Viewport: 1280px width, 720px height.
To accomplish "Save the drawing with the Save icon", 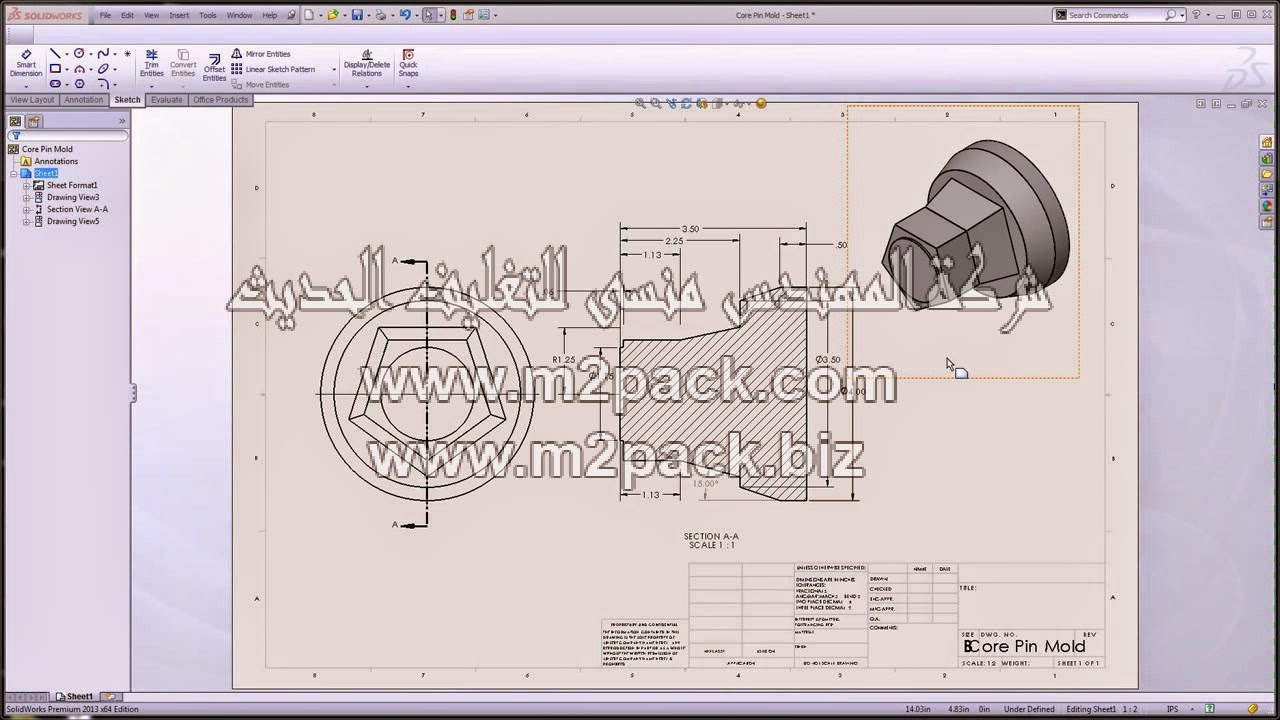I will pyautogui.click(x=357, y=15).
